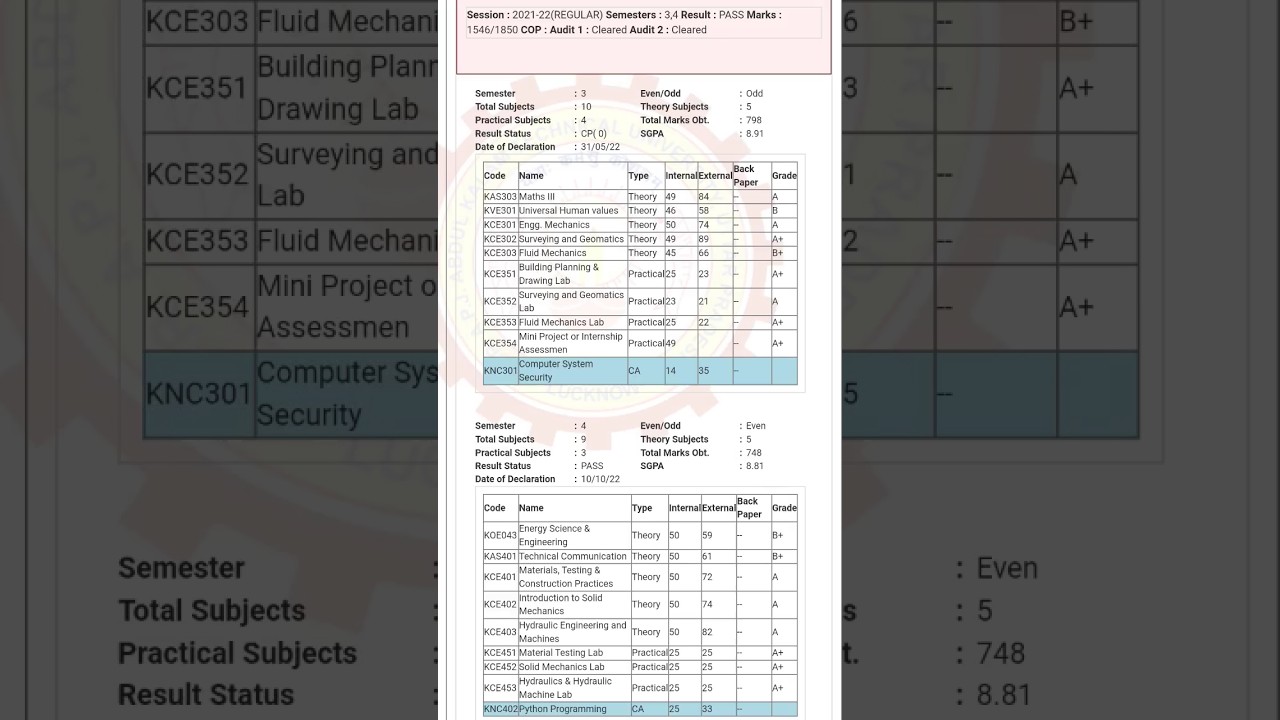Select the KCE302 code cell
The height and width of the screenshot is (720, 1280).
point(500,239)
